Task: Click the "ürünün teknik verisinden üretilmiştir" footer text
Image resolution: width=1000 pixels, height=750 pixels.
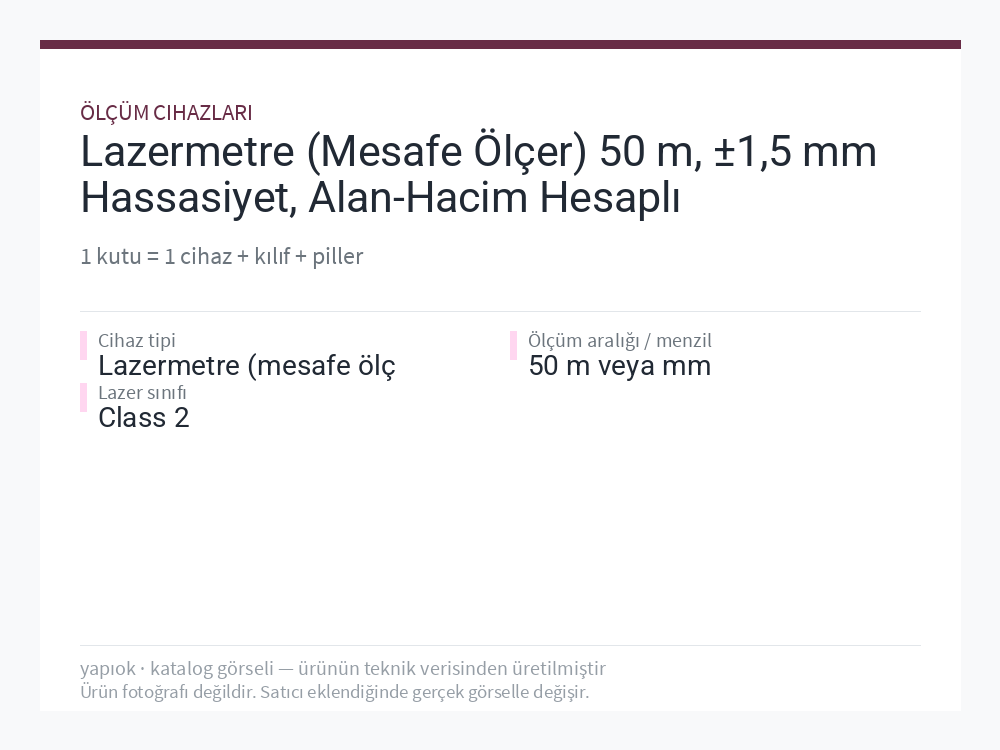Action: 452,668
